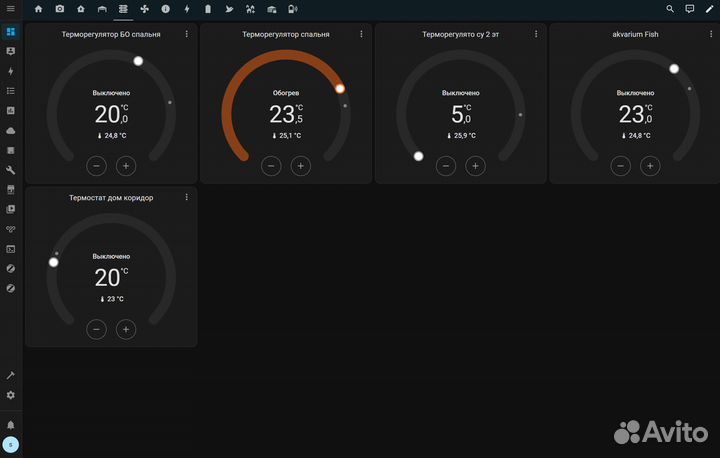Click the search magnifier icon
Viewport: 720px width, 458px height.
(x=670, y=9)
